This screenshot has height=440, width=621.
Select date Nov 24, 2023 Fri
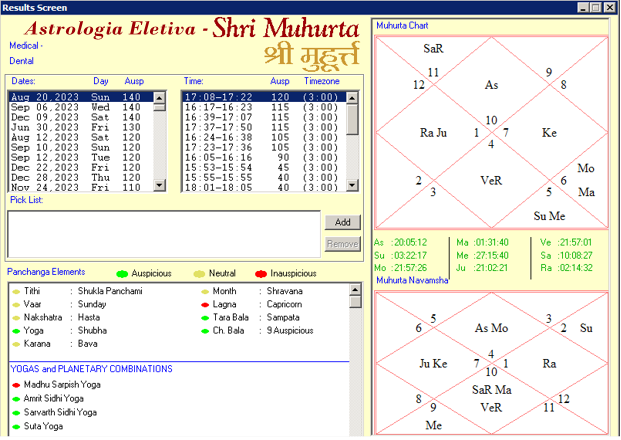click(81, 187)
